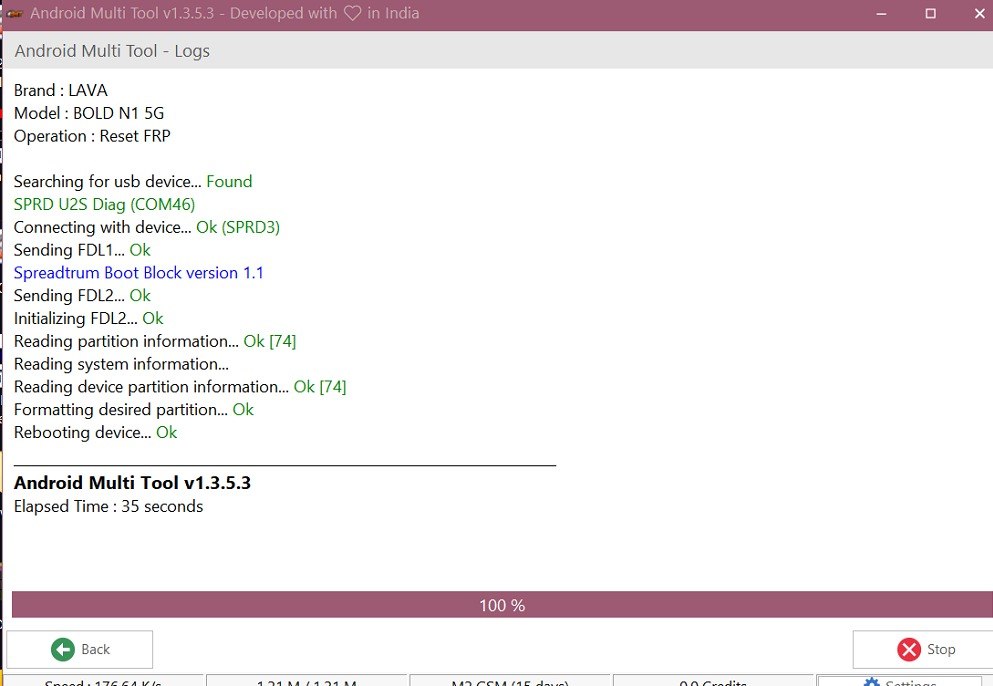Click the M2 GSM license days panel

pyautogui.click(x=509, y=682)
